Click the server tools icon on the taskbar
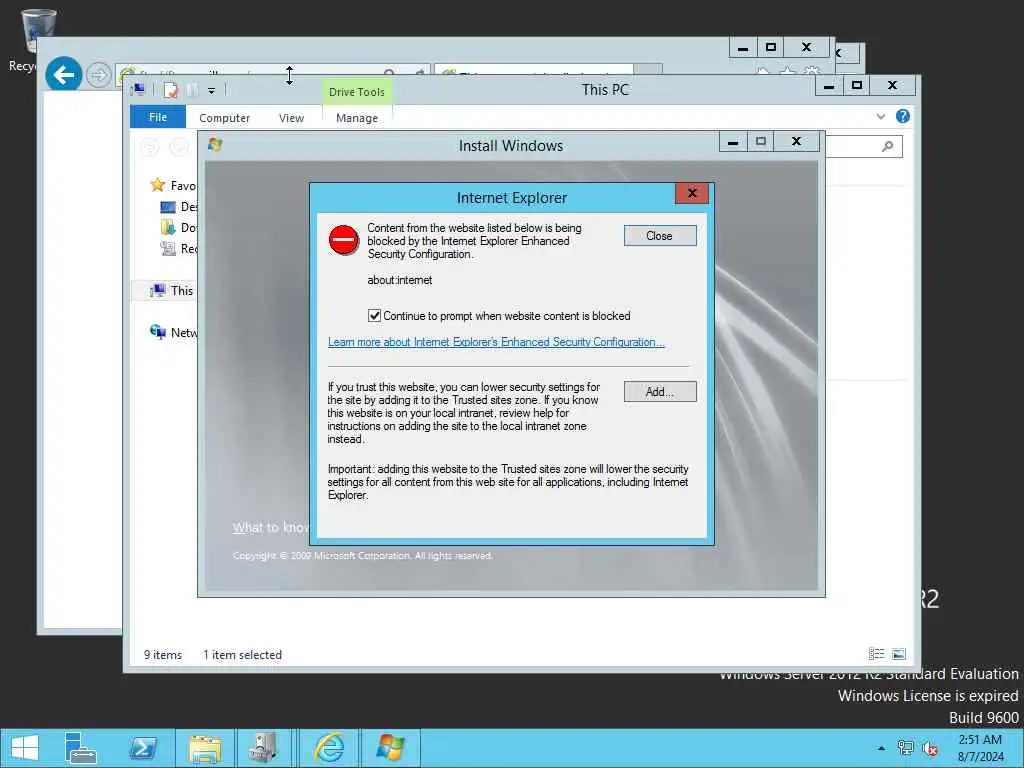Screen dimensions: 1024x768 (264, 748)
